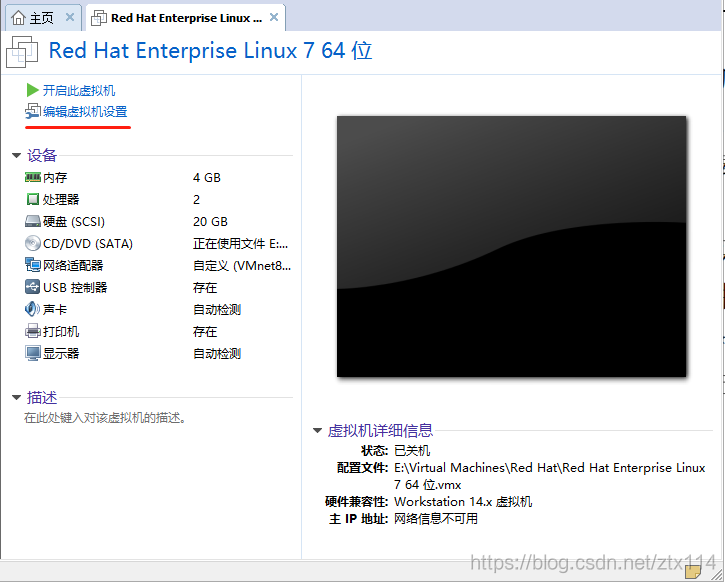Click the 自定义 (VMnet8... network value
The width and height of the screenshot is (725, 583).
point(242,265)
